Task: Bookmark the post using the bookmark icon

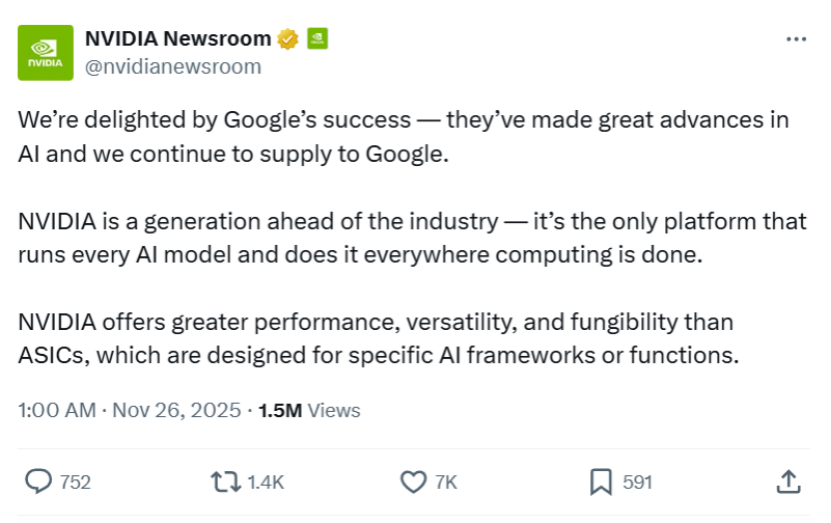Action: click(600, 482)
